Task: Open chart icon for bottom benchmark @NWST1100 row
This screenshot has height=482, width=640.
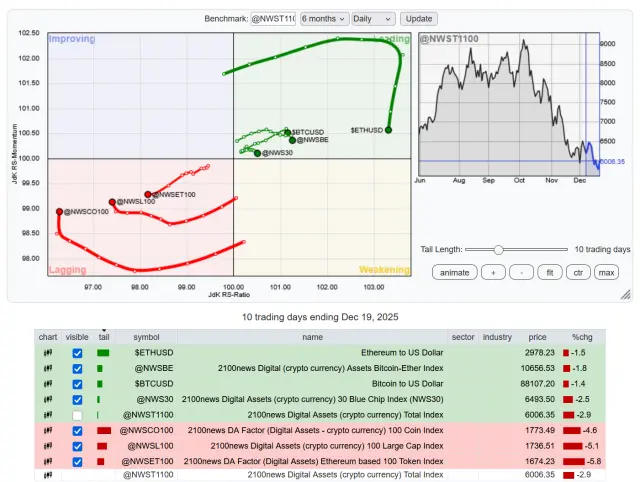Action: pyautogui.click(x=48, y=475)
